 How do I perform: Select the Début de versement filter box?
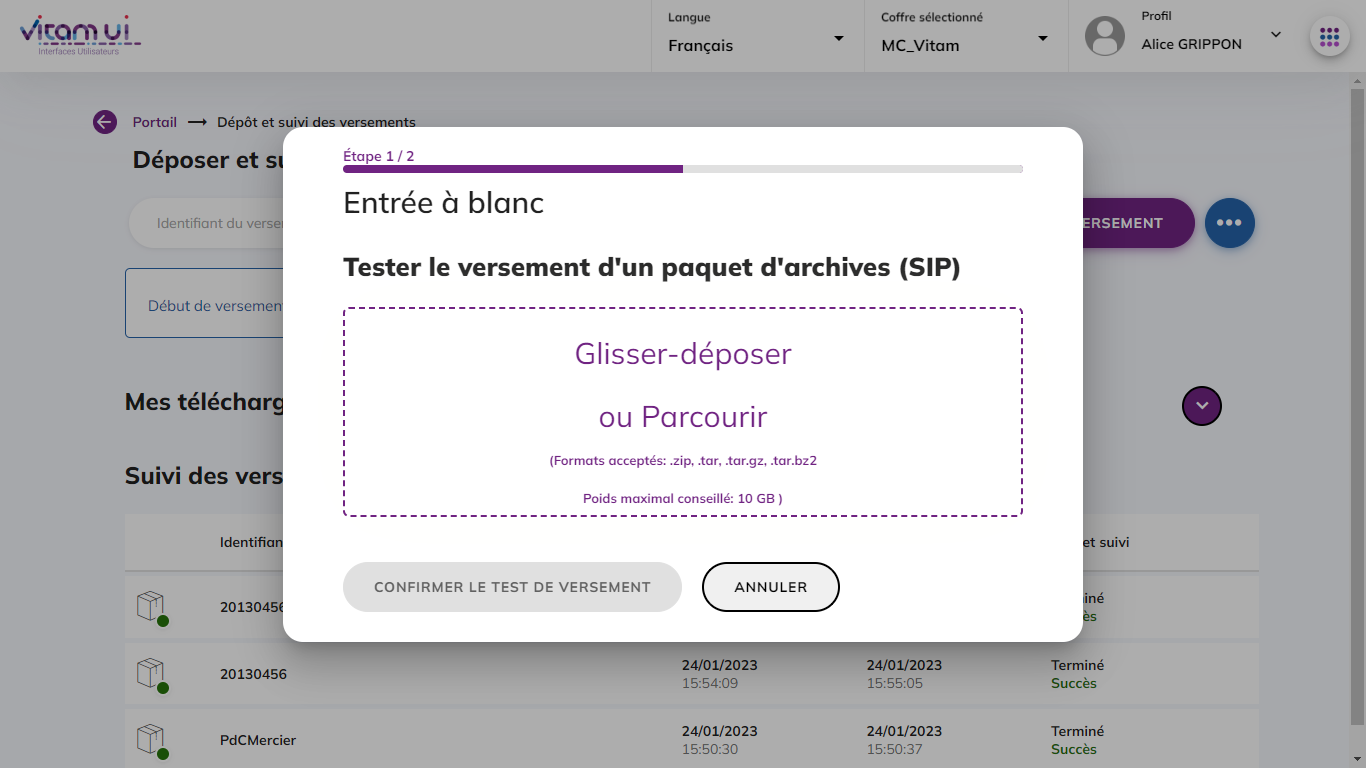[x=204, y=304]
